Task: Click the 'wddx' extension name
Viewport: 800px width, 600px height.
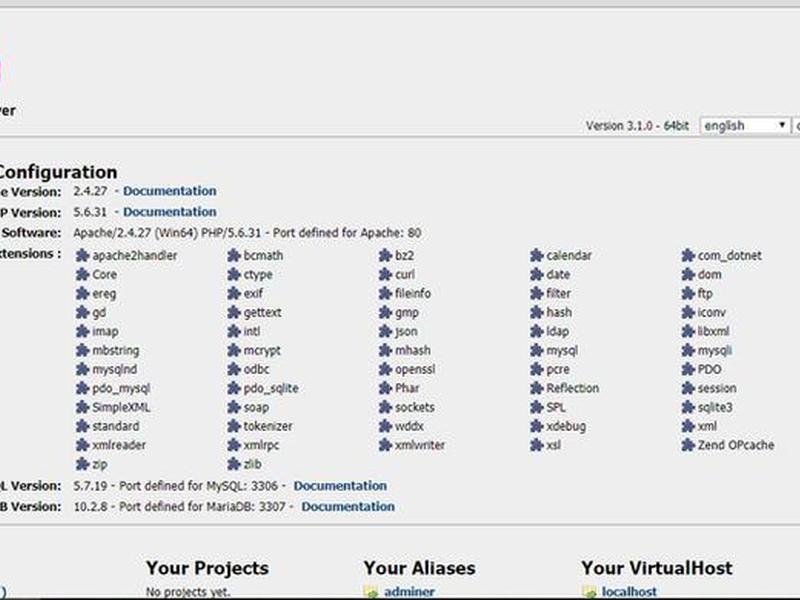Action: 409,426
